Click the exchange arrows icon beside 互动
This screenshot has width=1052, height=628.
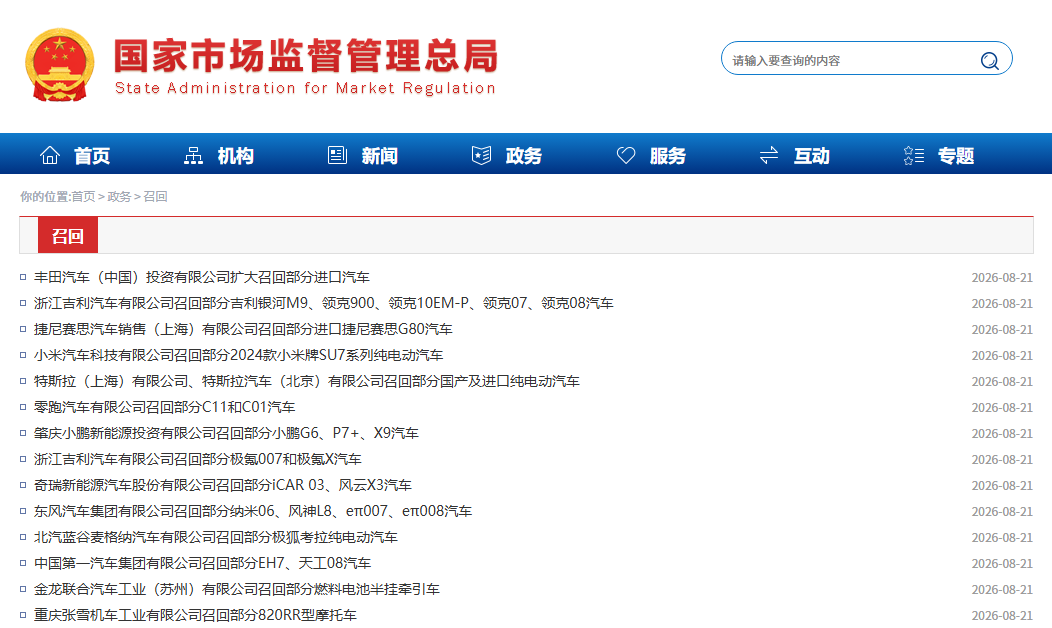click(x=769, y=156)
